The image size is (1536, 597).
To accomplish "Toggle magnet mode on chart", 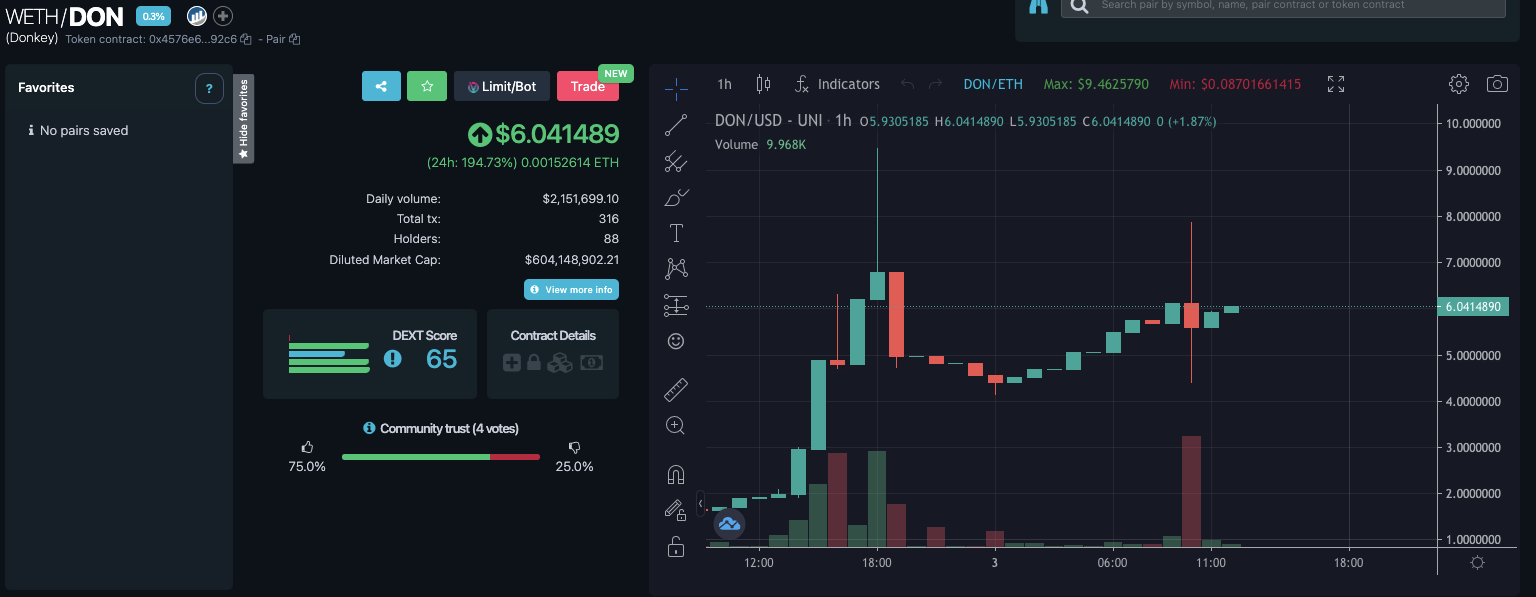I will (676, 474).
